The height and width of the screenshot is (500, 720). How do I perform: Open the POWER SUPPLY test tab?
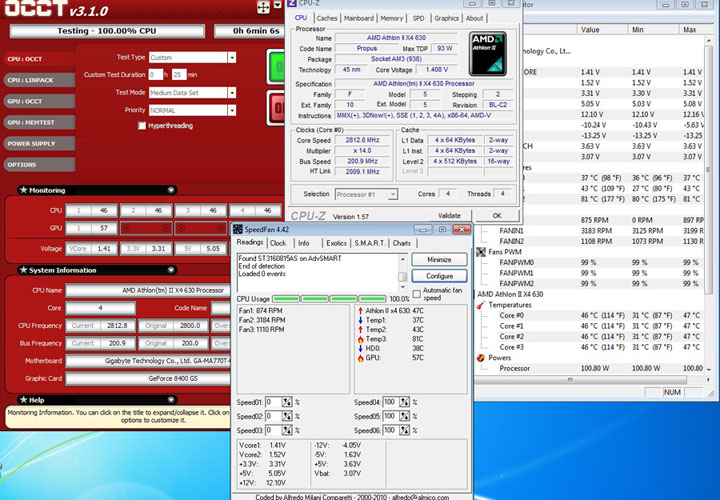click(x=39, y=143)
